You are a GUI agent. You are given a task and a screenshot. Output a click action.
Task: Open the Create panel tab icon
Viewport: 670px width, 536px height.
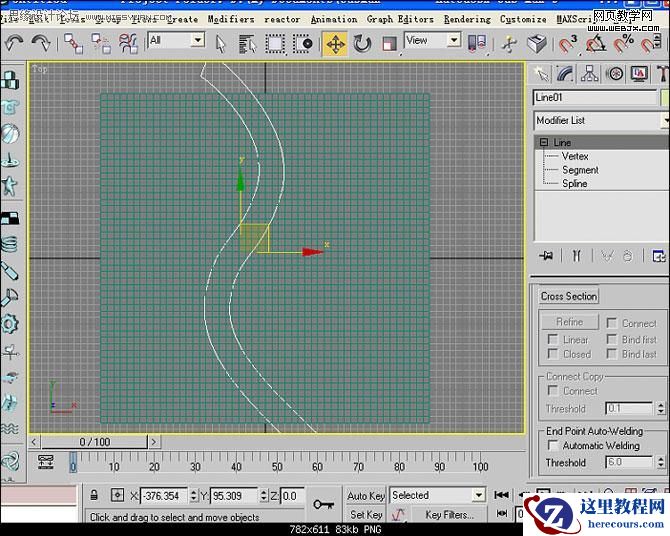pyautogui.click(x=542, y=74)
